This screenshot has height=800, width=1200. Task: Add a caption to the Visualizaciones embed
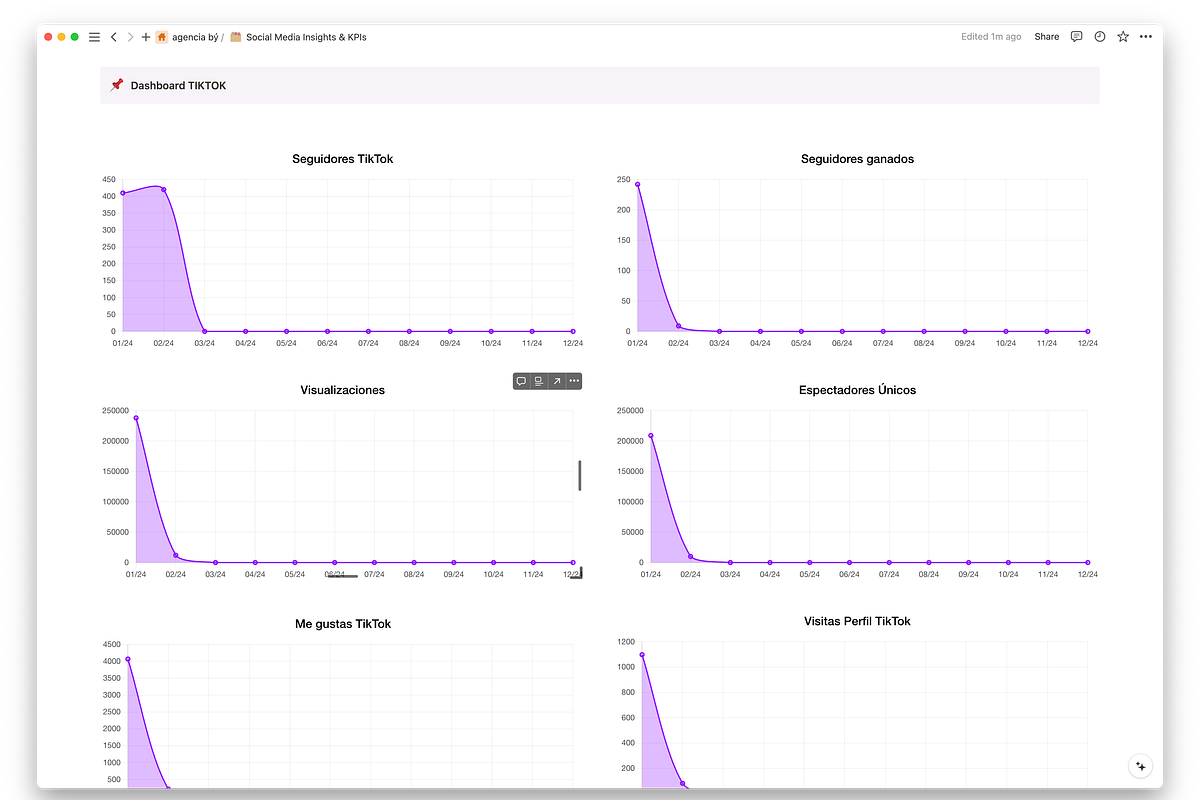538,381
